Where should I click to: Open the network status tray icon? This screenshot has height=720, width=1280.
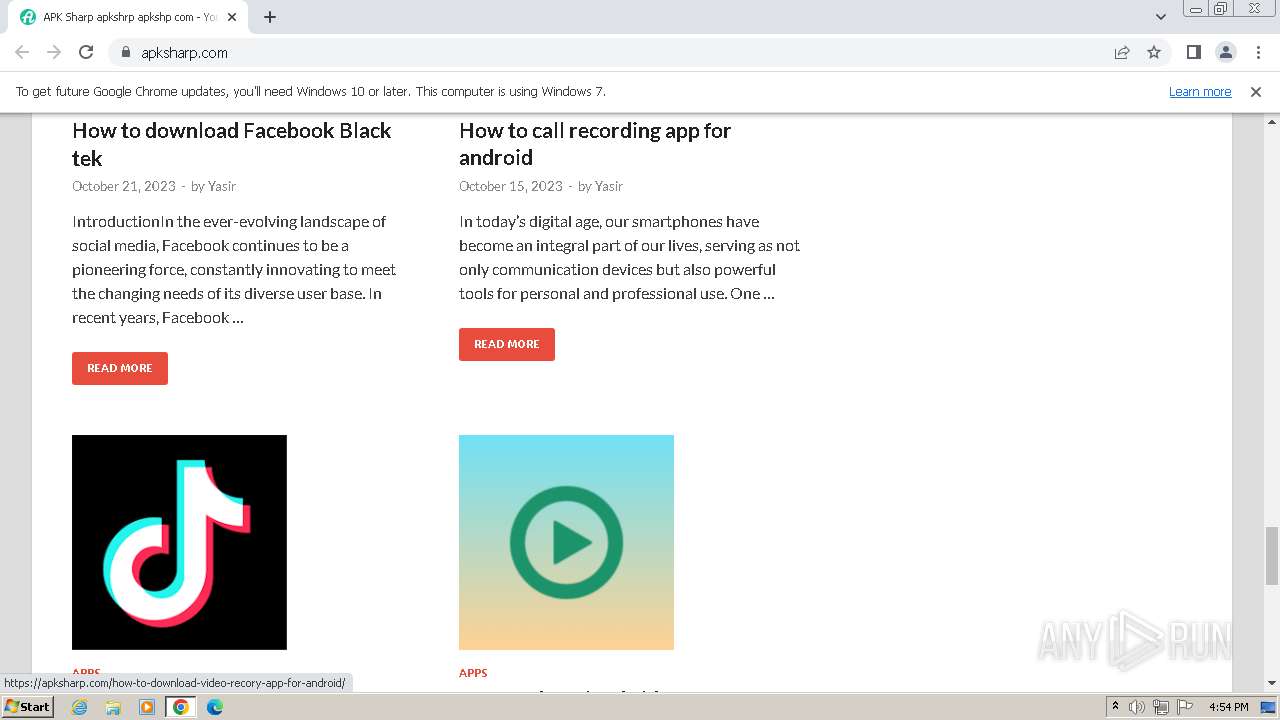coord(1161,707)
